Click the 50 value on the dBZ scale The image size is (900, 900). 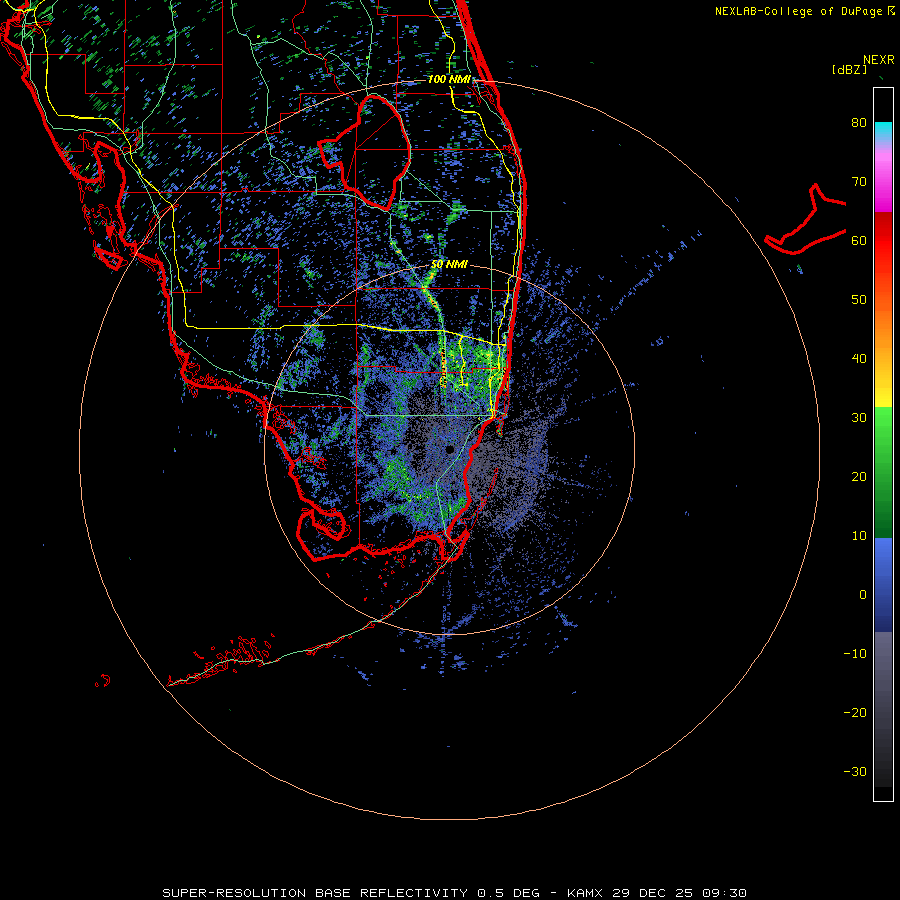pos(859,300)
